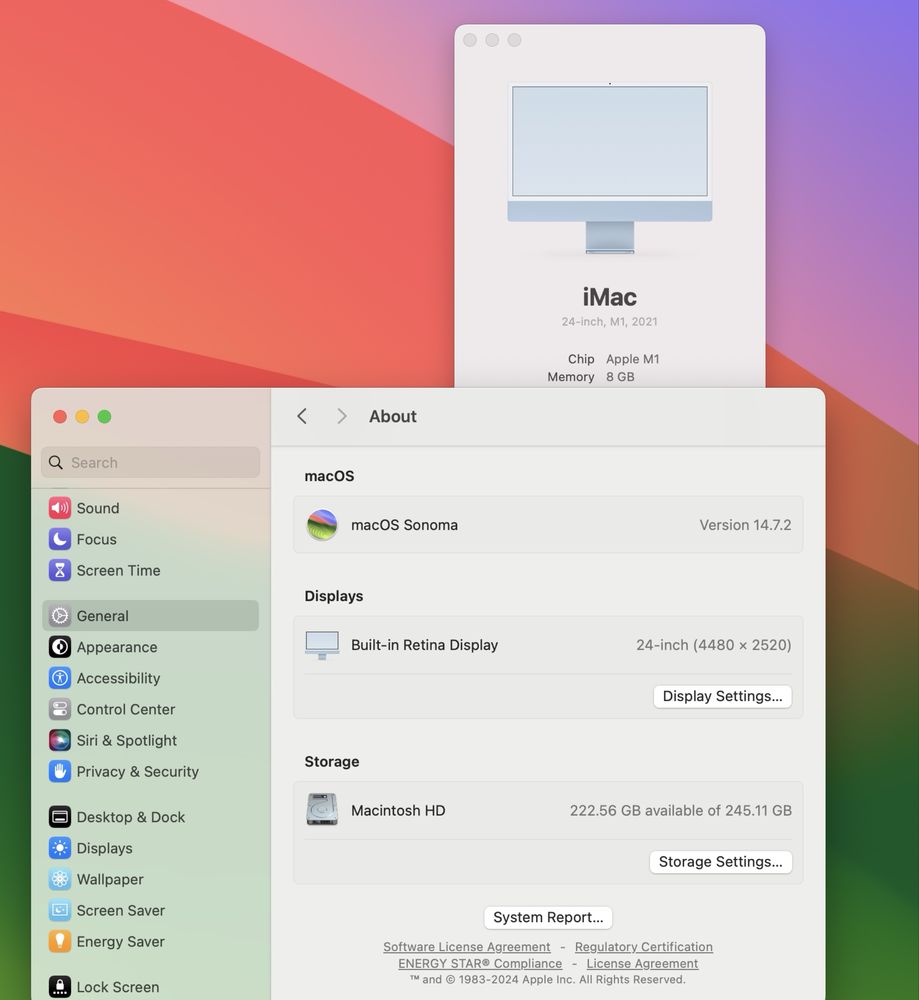Click Built-in Retina Display monitor icon
Image resolution: width=919 pixels, height=1000 pixels.
(x=322, y=645)
